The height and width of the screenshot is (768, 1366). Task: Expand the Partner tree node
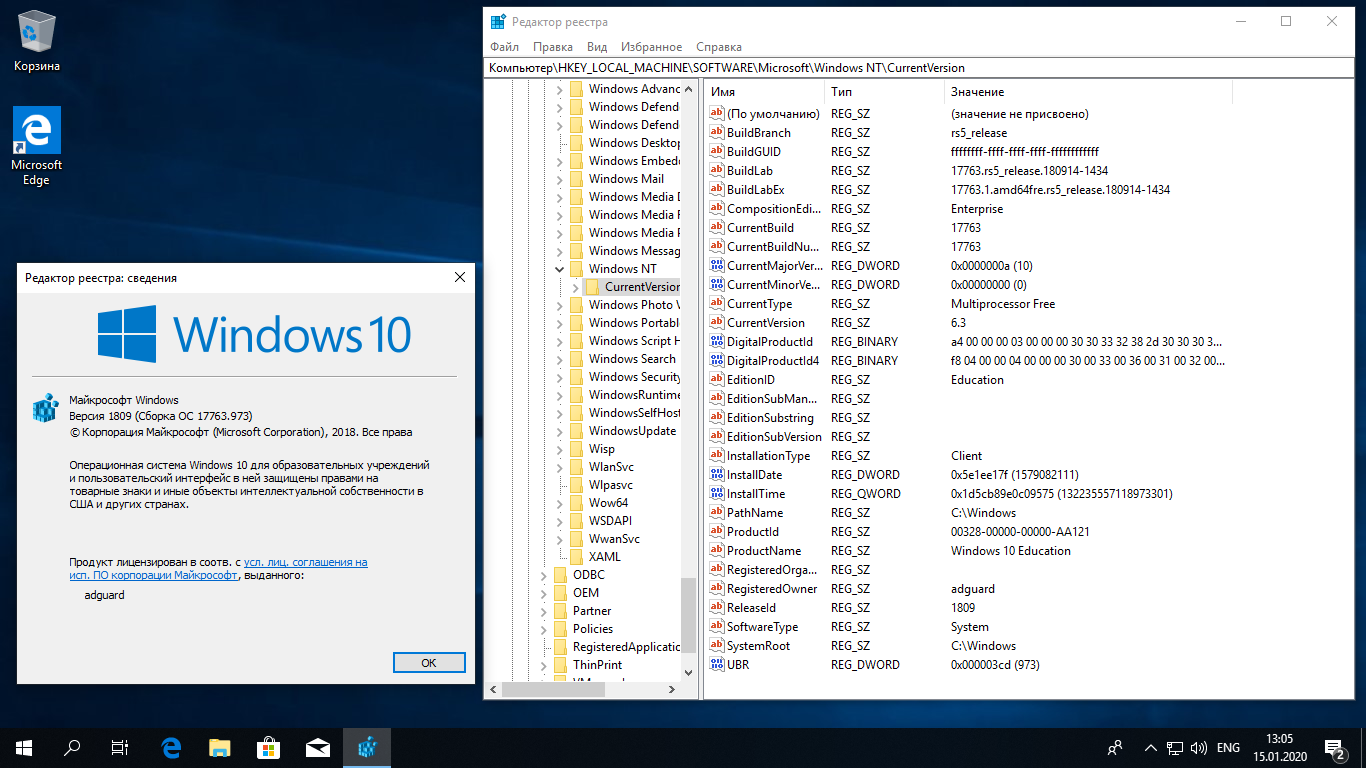coord(544,611)
